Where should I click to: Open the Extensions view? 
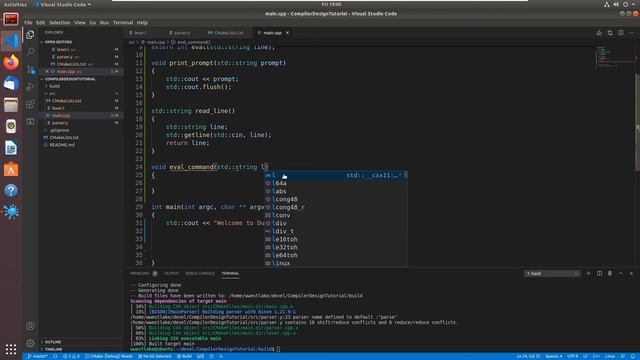[30, 104]
